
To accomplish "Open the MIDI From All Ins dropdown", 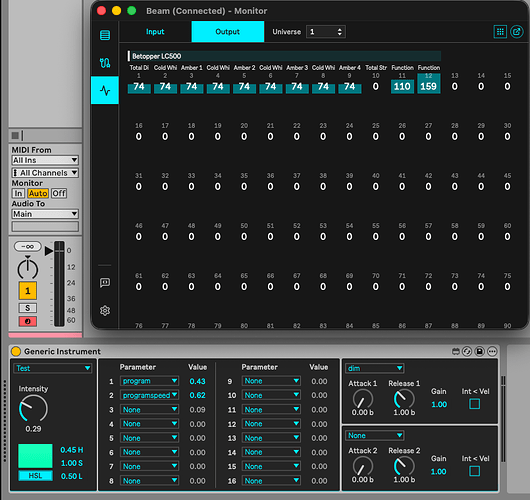I will (x=45, y=160).
